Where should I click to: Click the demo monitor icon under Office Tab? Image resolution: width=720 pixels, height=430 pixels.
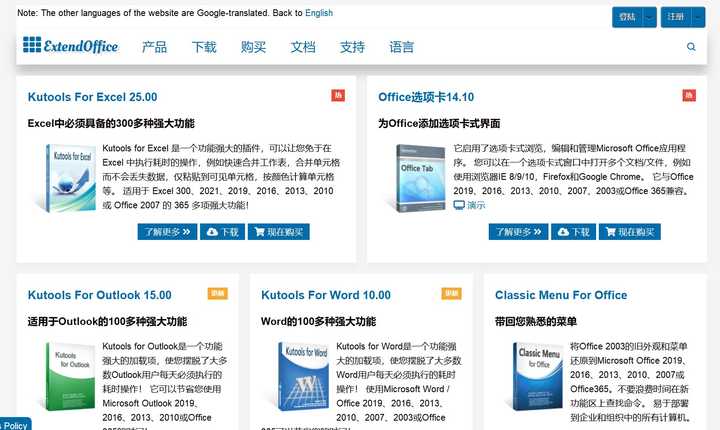click(x=459, y=205)
